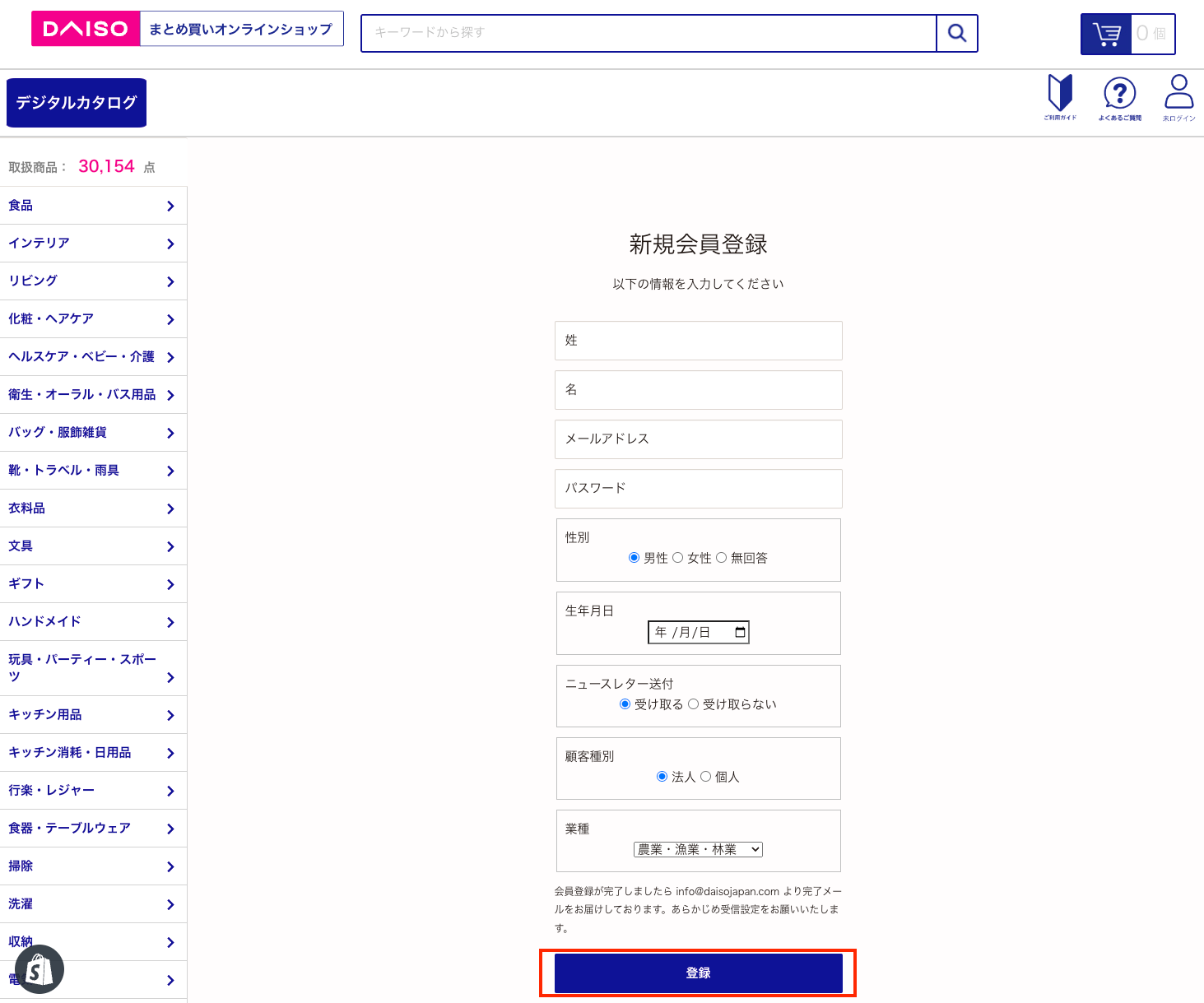The width and height of the screenshot is (1204, 1003).
Task: Click the よくあるご質問 question mark icon
Action: (1119, 94)
